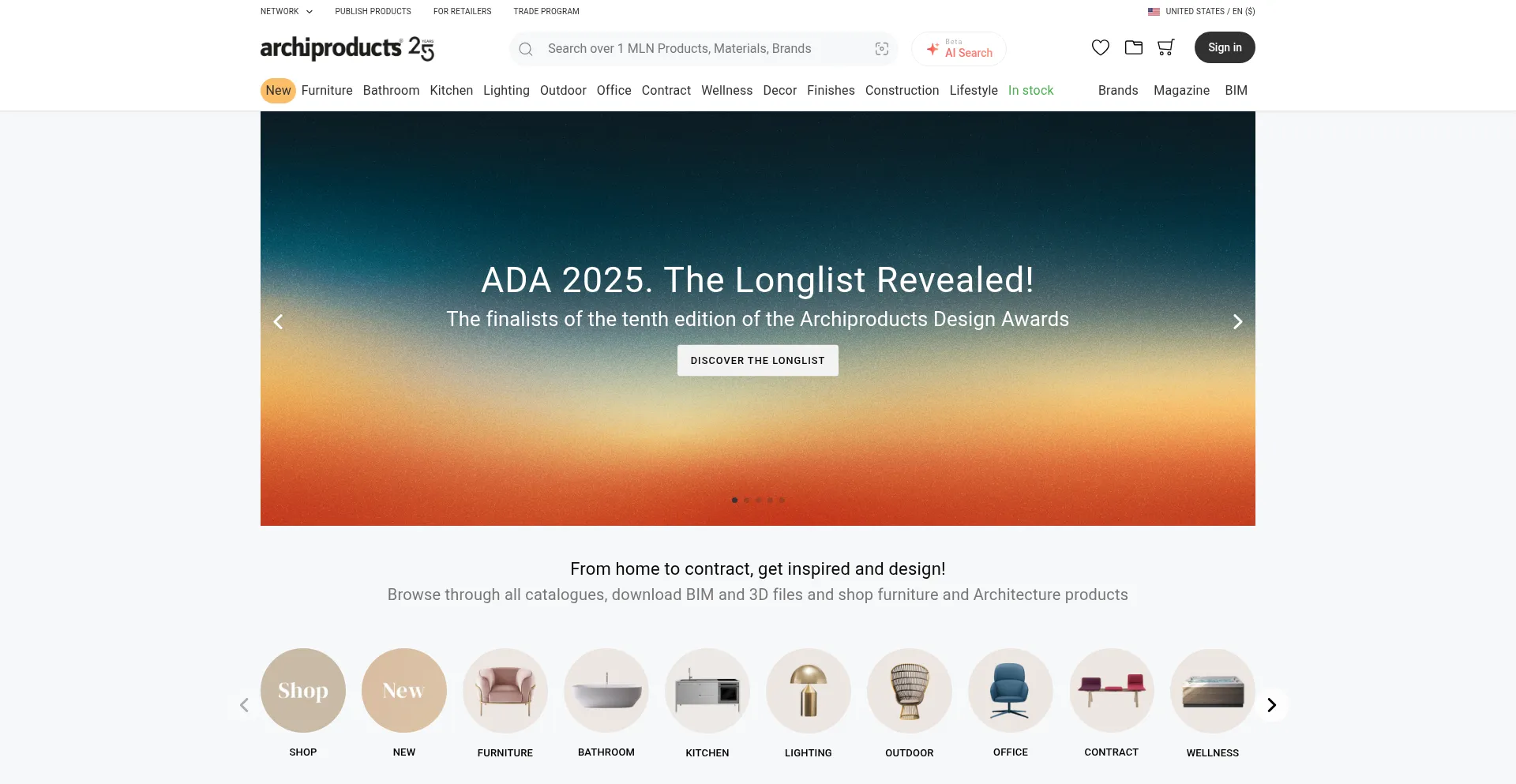This screenshot has height=784, width=1516.
Task: Expand the Network dropdown
Action: click(287, 11)
